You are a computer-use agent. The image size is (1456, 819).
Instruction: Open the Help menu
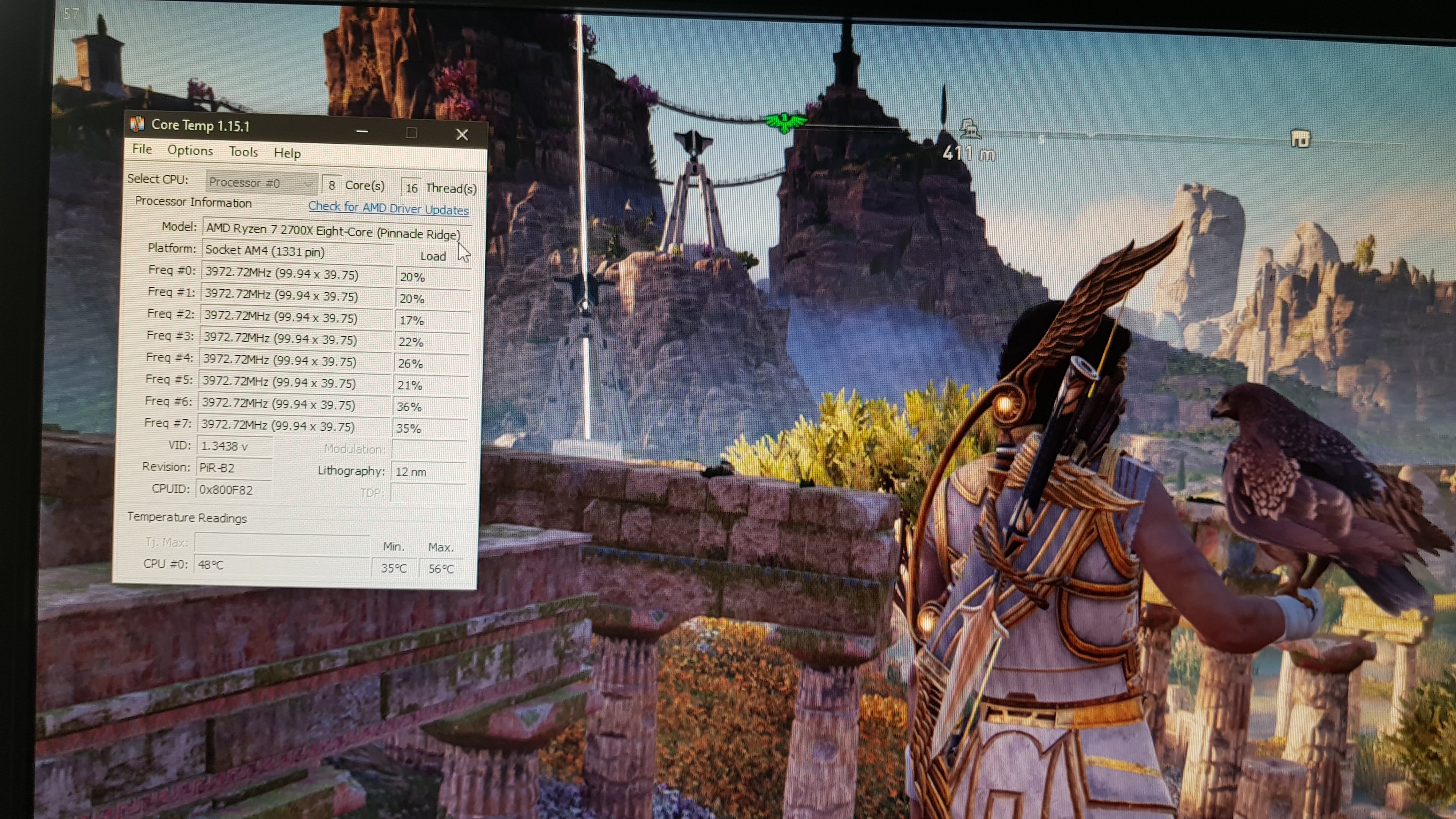tap(287, 153)
